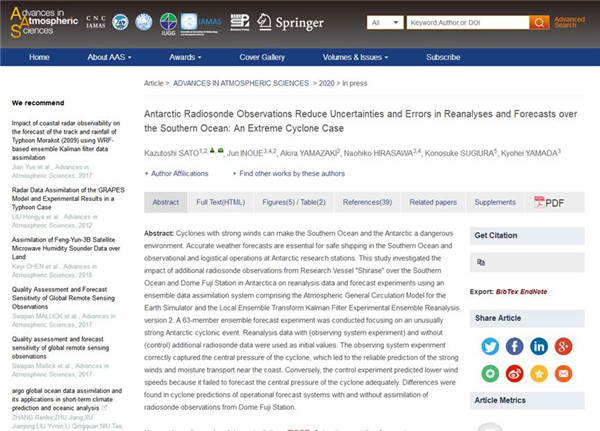Share article on Google Plus
The image size is (600, 431).
coord(564,346)
